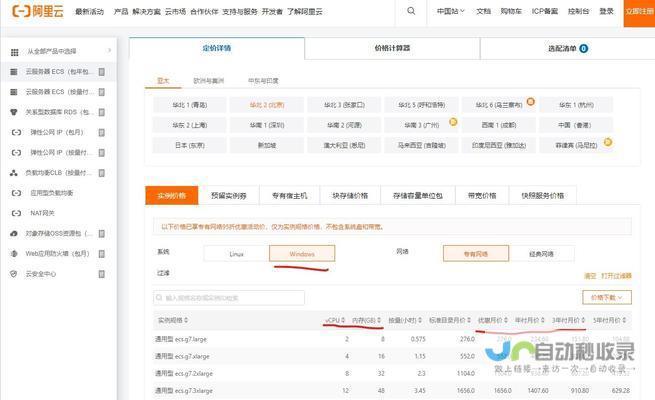
Task: Click the bracket icon beside 应用型负载均衡
Action: point(16,193)
